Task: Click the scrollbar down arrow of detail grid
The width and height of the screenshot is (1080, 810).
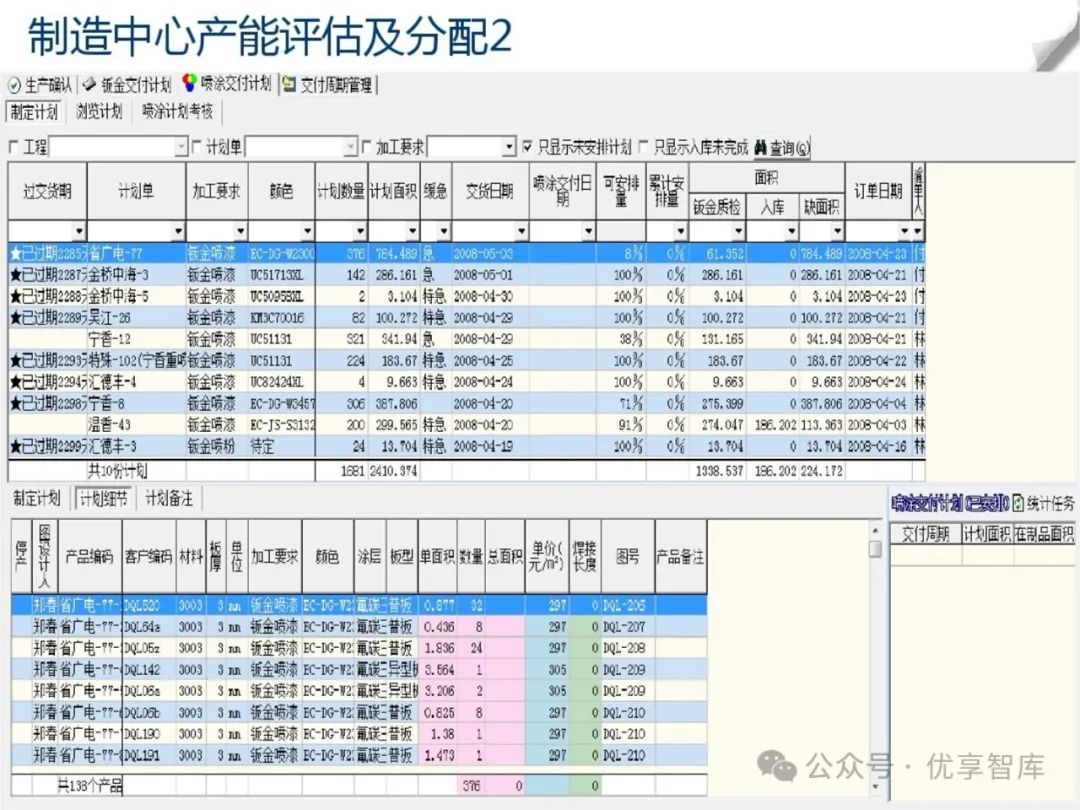Action: (x=875, y=786)
